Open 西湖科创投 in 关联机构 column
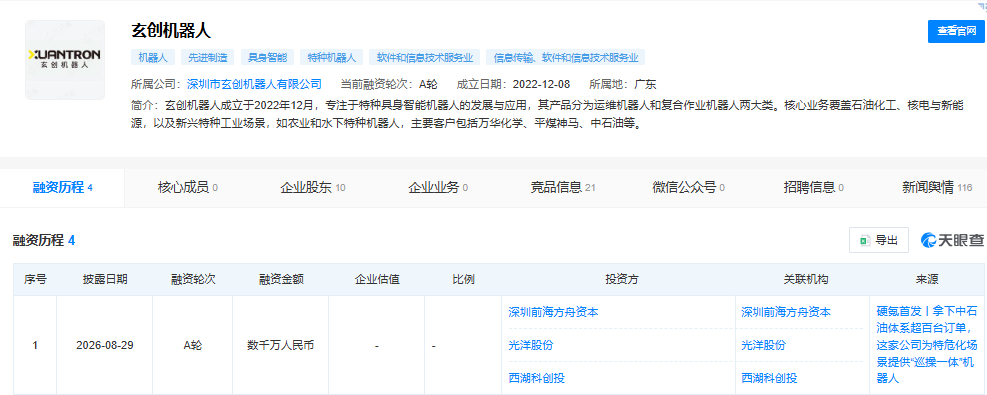987x395 pixels. (769, 378)
